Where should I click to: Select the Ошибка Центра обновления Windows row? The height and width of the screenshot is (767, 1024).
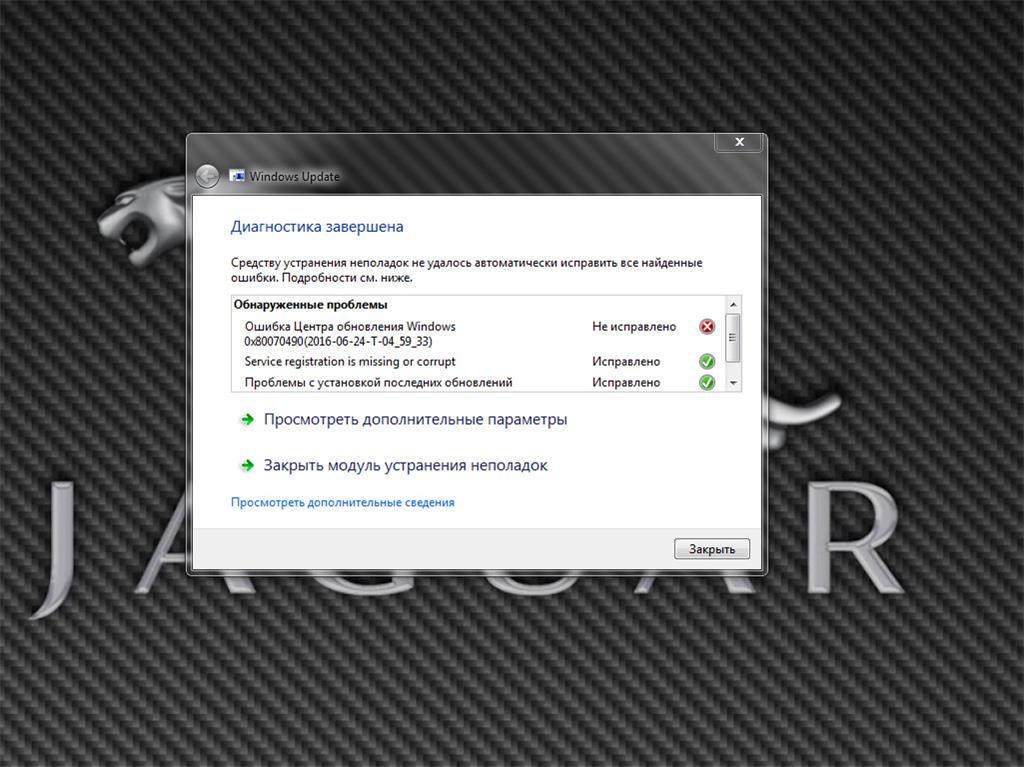pos(479,333)
